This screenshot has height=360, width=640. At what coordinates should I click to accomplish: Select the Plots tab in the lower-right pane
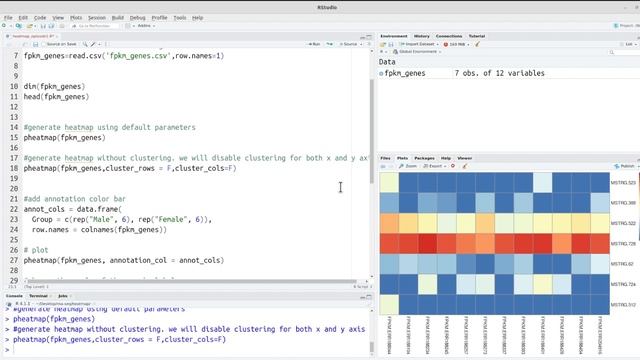tap(402, 158)
